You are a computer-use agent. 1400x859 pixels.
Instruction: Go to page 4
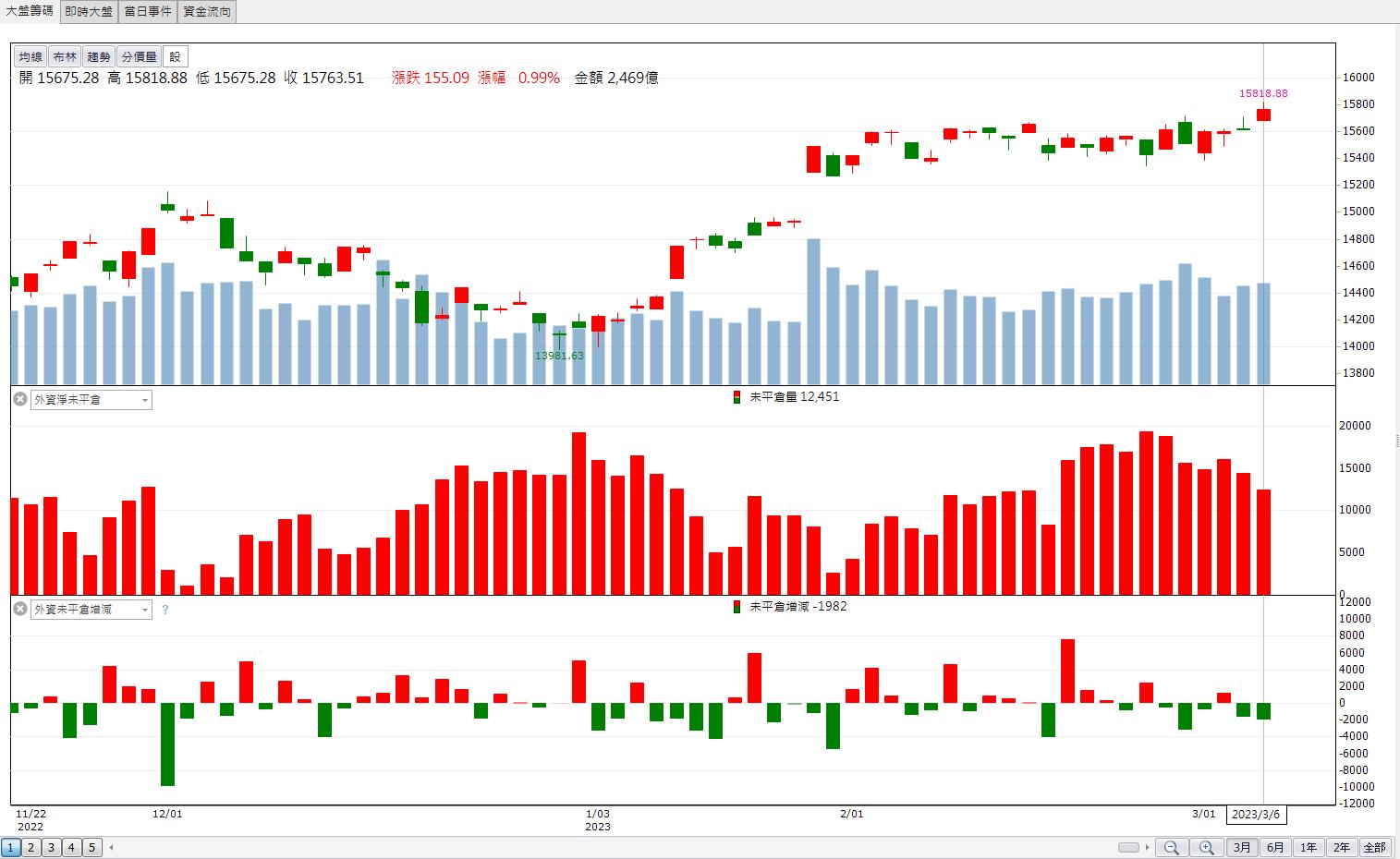point(71,847)
